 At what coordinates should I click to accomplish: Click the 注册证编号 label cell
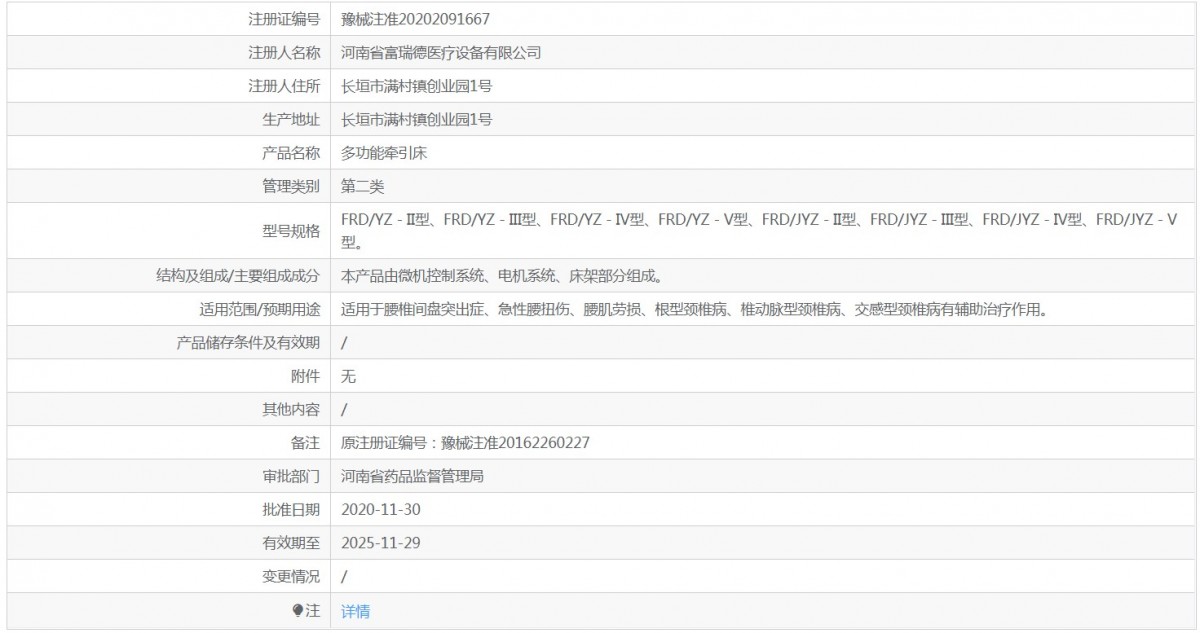[167, 19]
